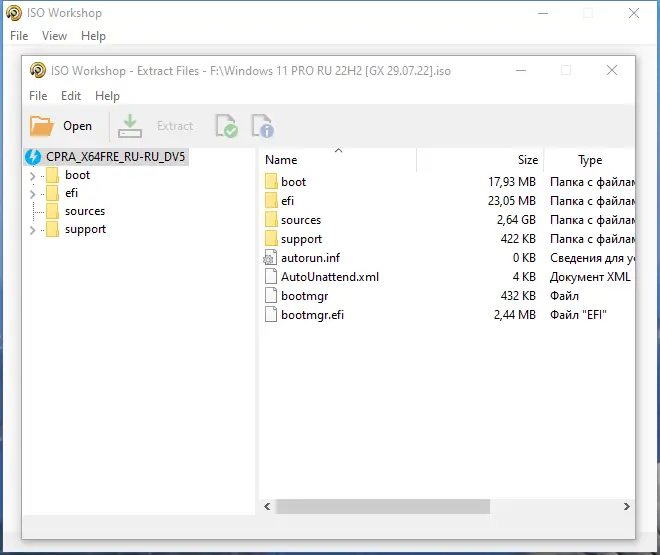This screenshot has height=555, width=660.
Task: Select the efi row in file list
Action: pos(447,201)
